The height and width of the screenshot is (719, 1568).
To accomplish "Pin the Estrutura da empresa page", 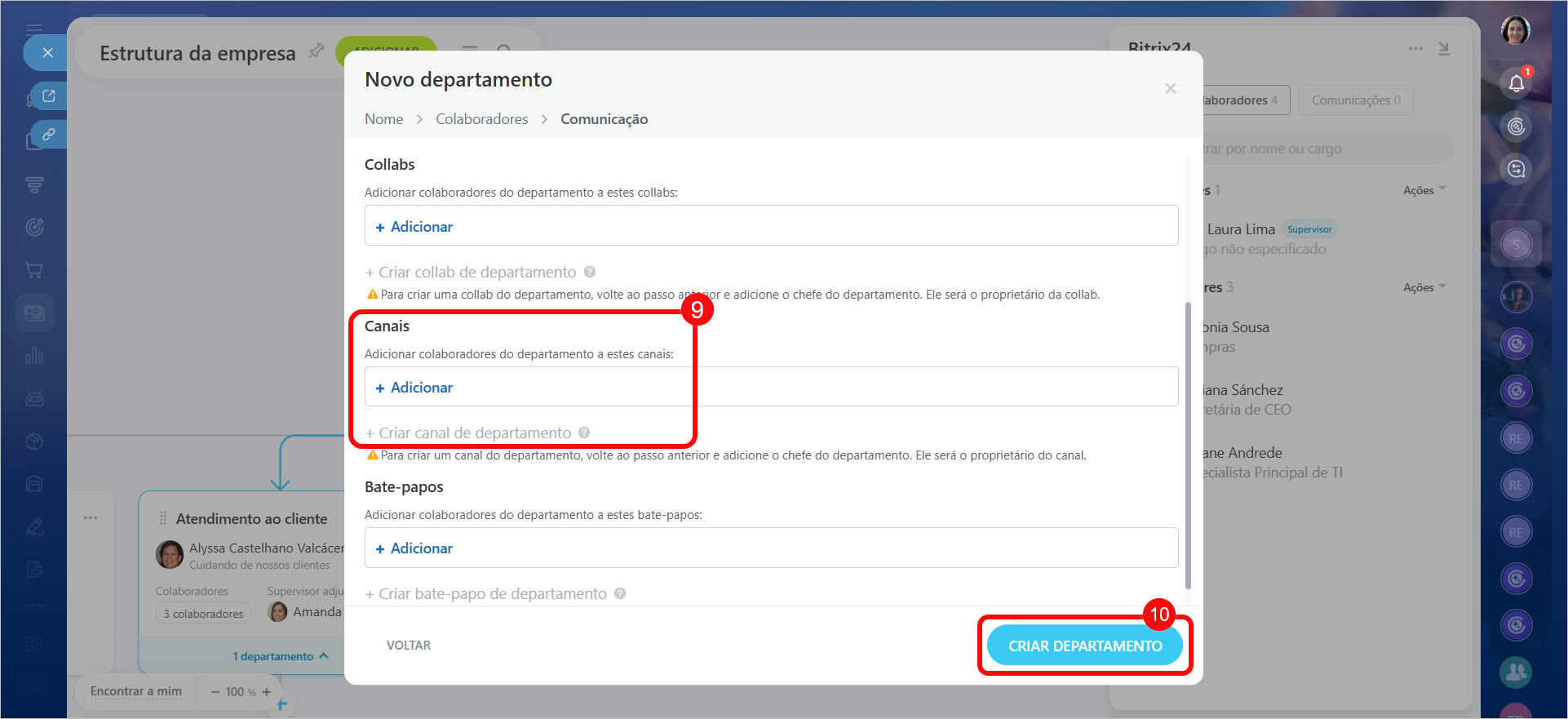I will click(316, 52).
